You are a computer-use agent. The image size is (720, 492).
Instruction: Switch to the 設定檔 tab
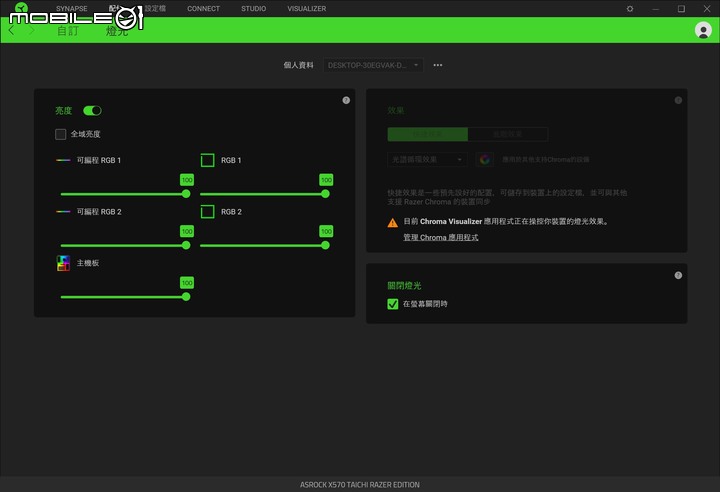(155, 9)
